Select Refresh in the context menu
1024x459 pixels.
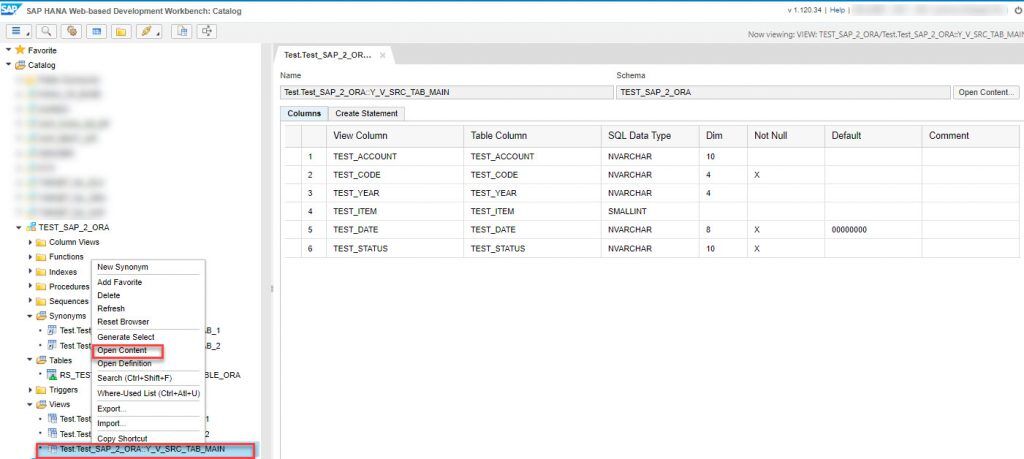pos(111,308)
